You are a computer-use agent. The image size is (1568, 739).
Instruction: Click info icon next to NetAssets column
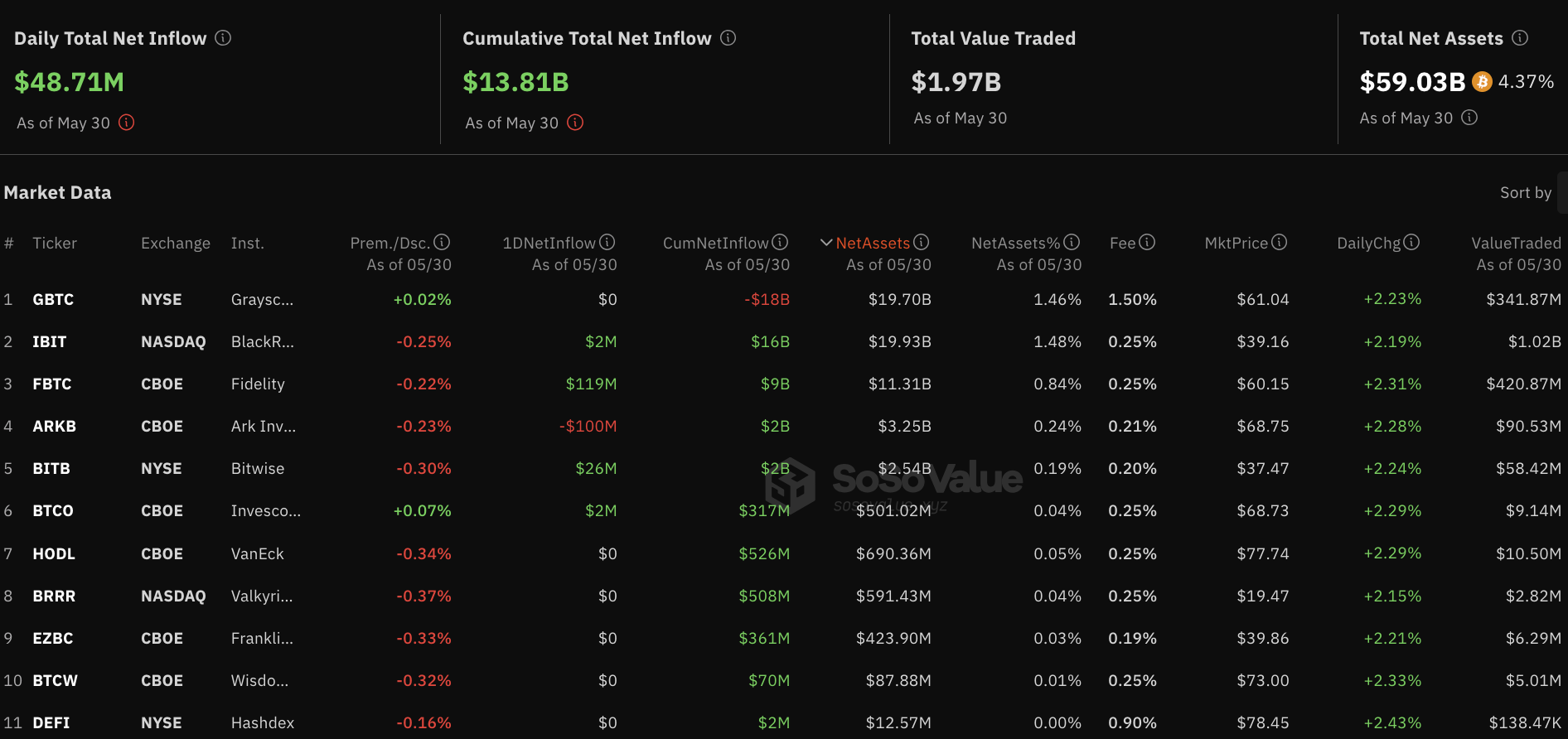coord(922,242)
